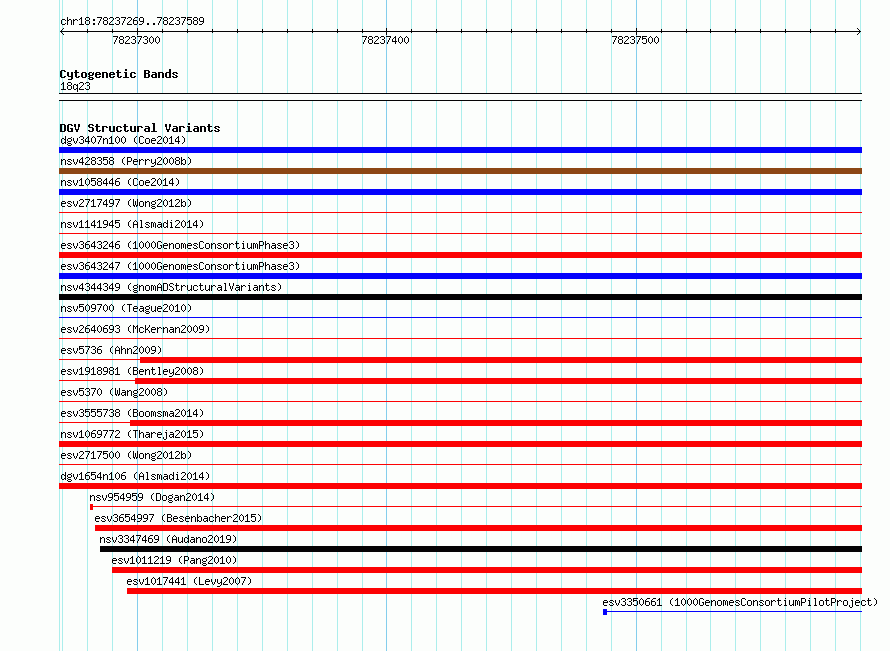Viewport: 890px width, 651px height.
Task: Click nsv4344349 (gnomADStructuralVariants) label
Action: 171,287
